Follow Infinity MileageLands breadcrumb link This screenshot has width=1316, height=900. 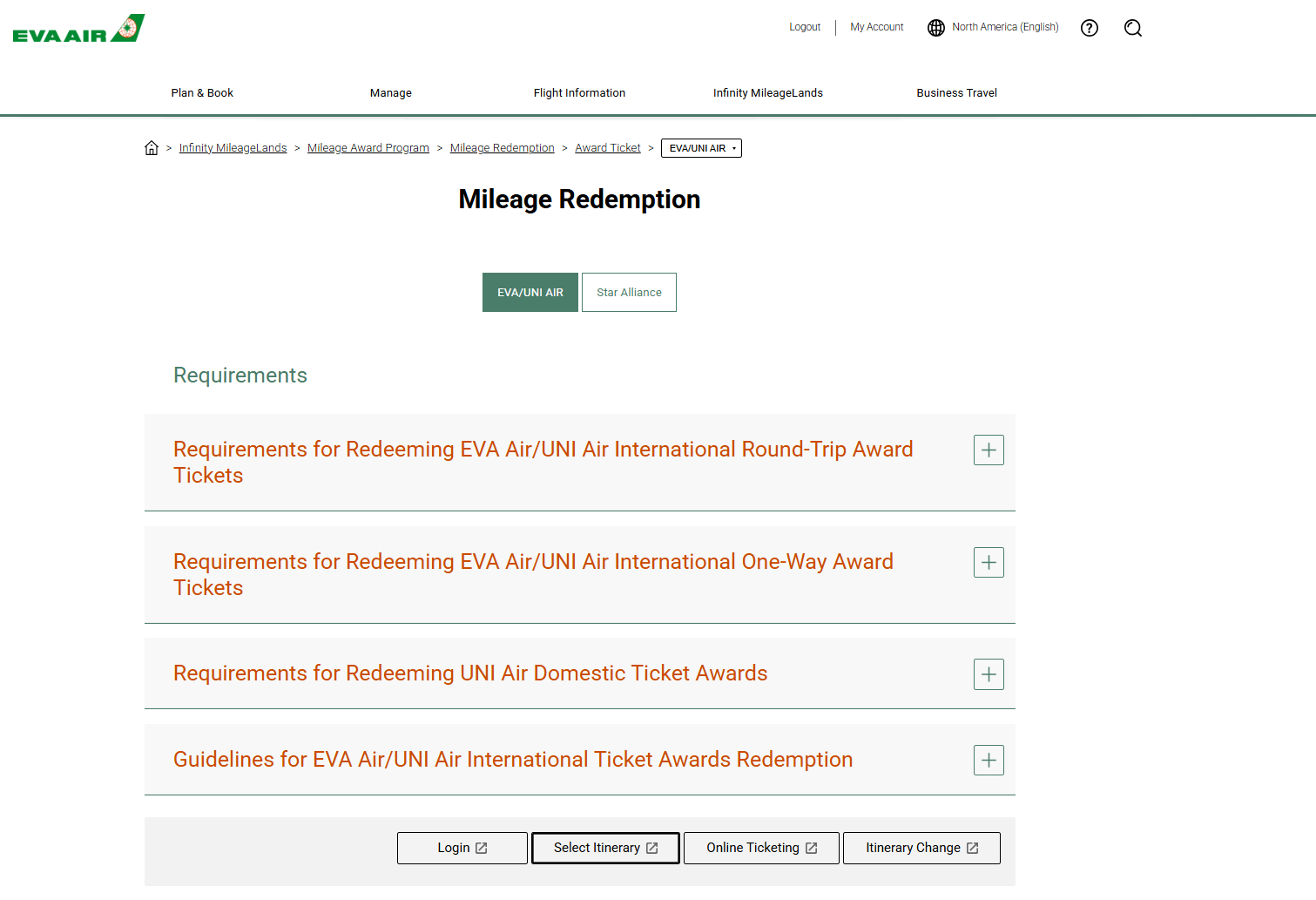click(233, 148)
